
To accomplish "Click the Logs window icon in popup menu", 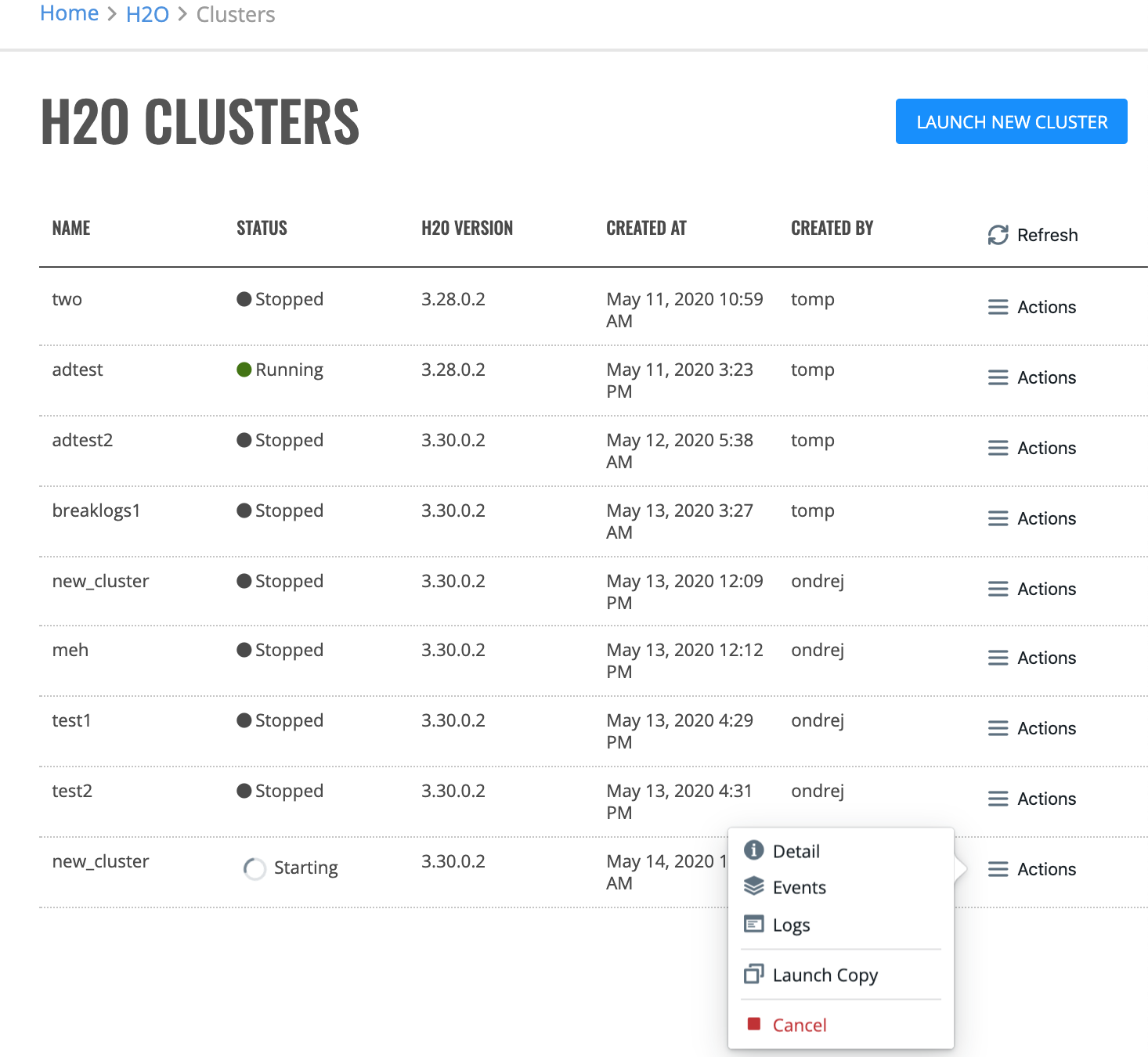I will click(753, 924).
